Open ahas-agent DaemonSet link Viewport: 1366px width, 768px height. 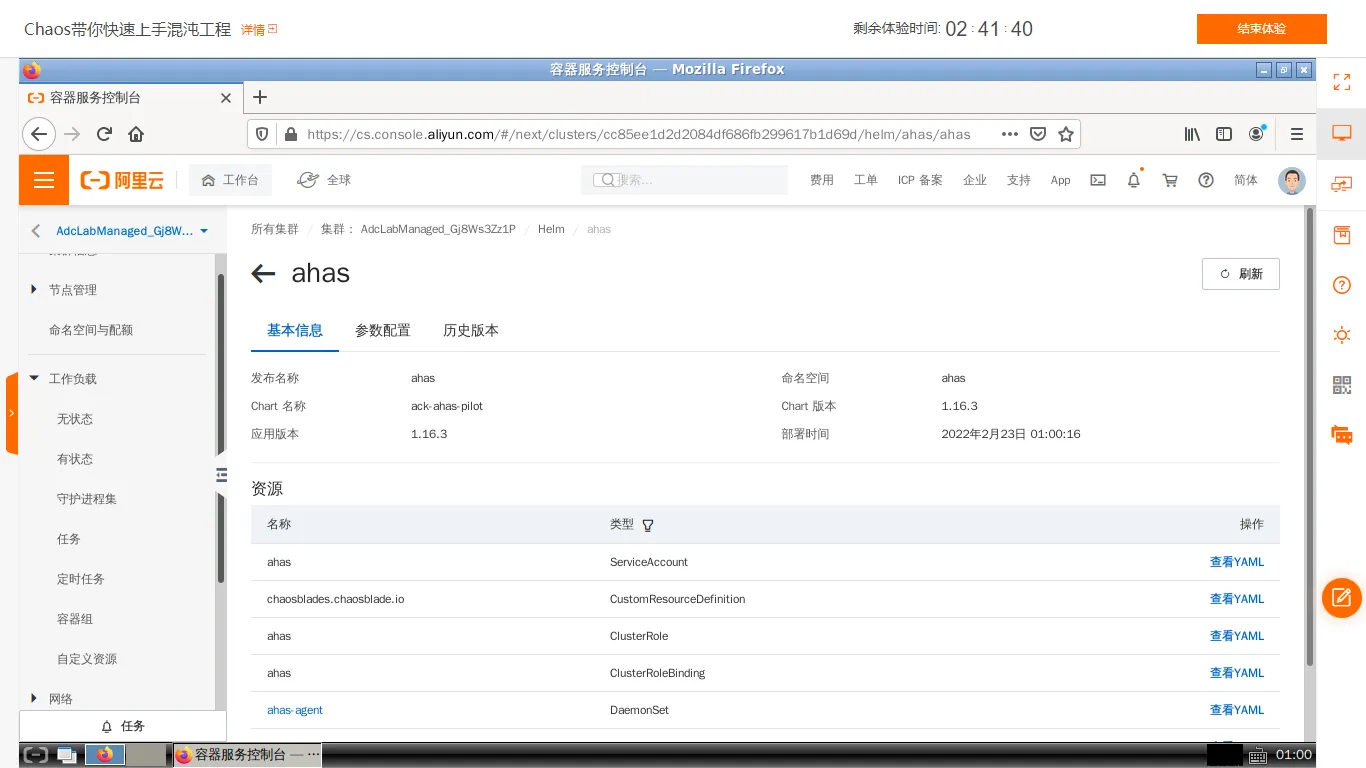point(295,710)
